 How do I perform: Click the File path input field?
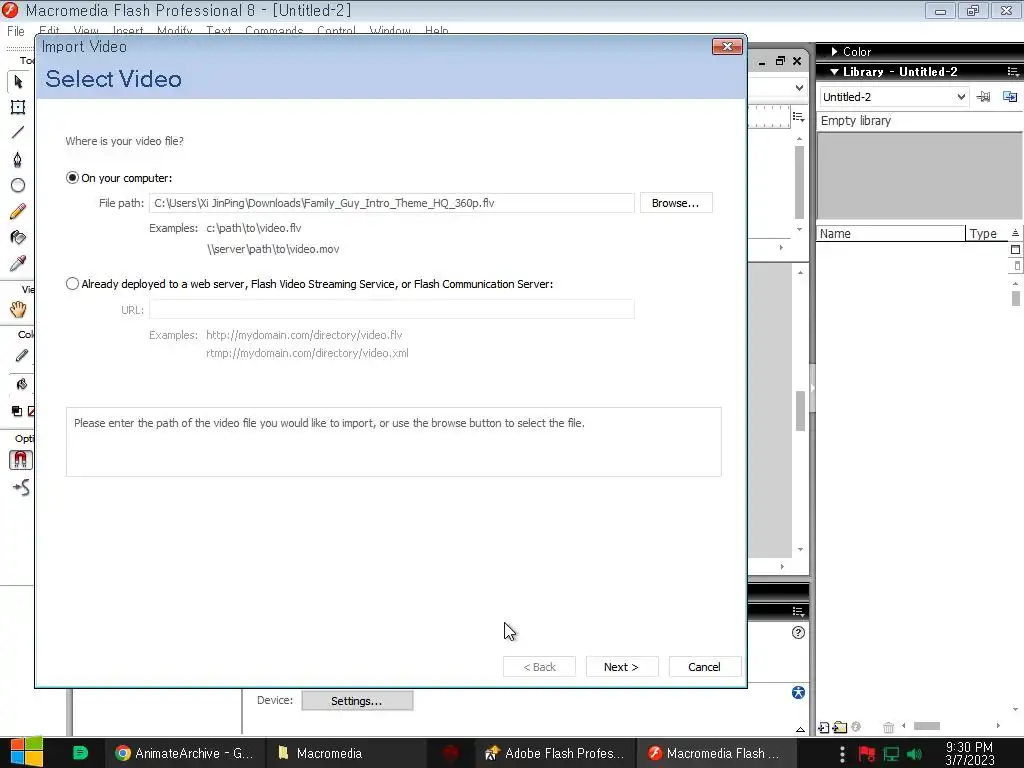[392, 203]
